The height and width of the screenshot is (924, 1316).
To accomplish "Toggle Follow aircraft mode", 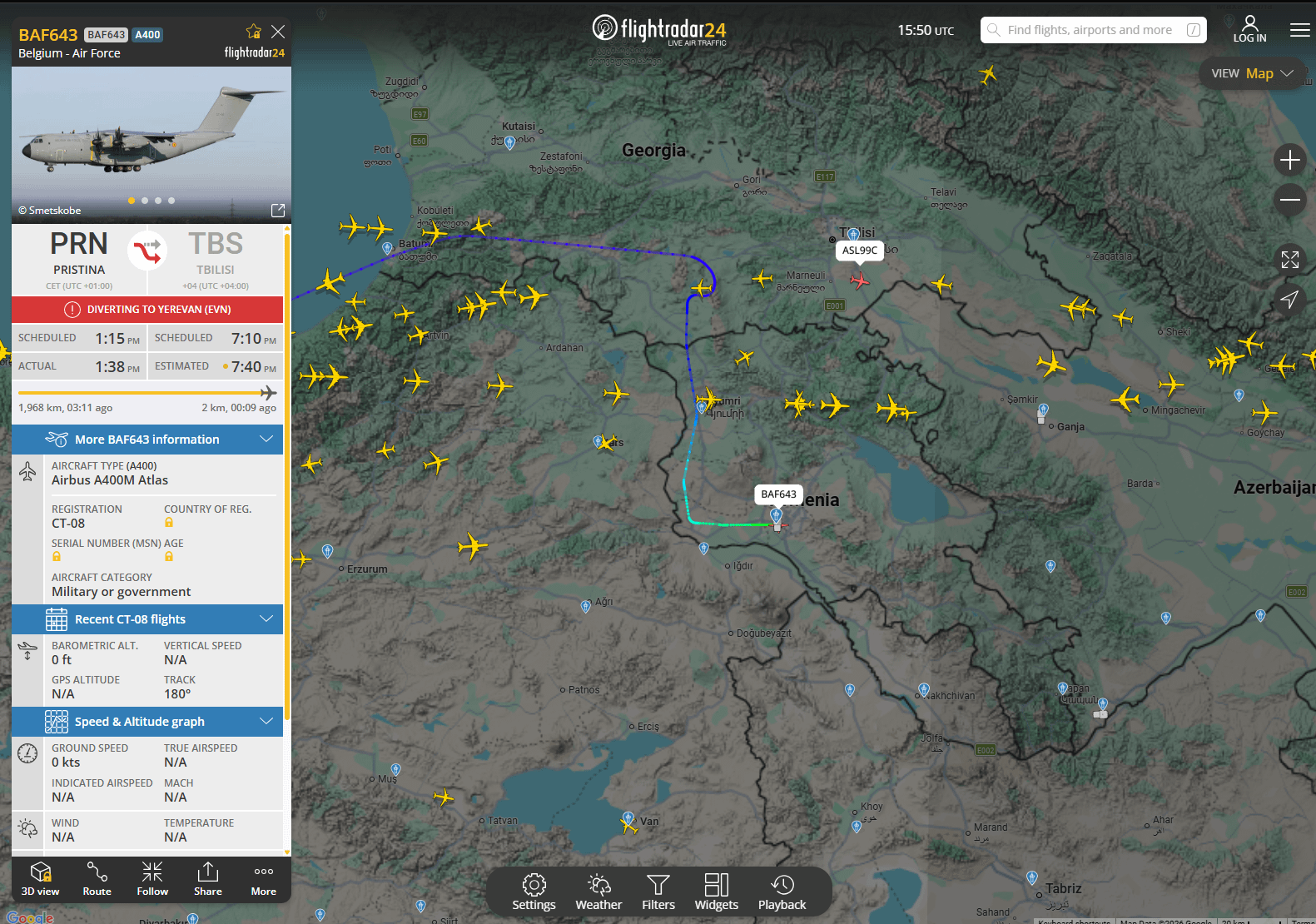I will click(152, 879).
